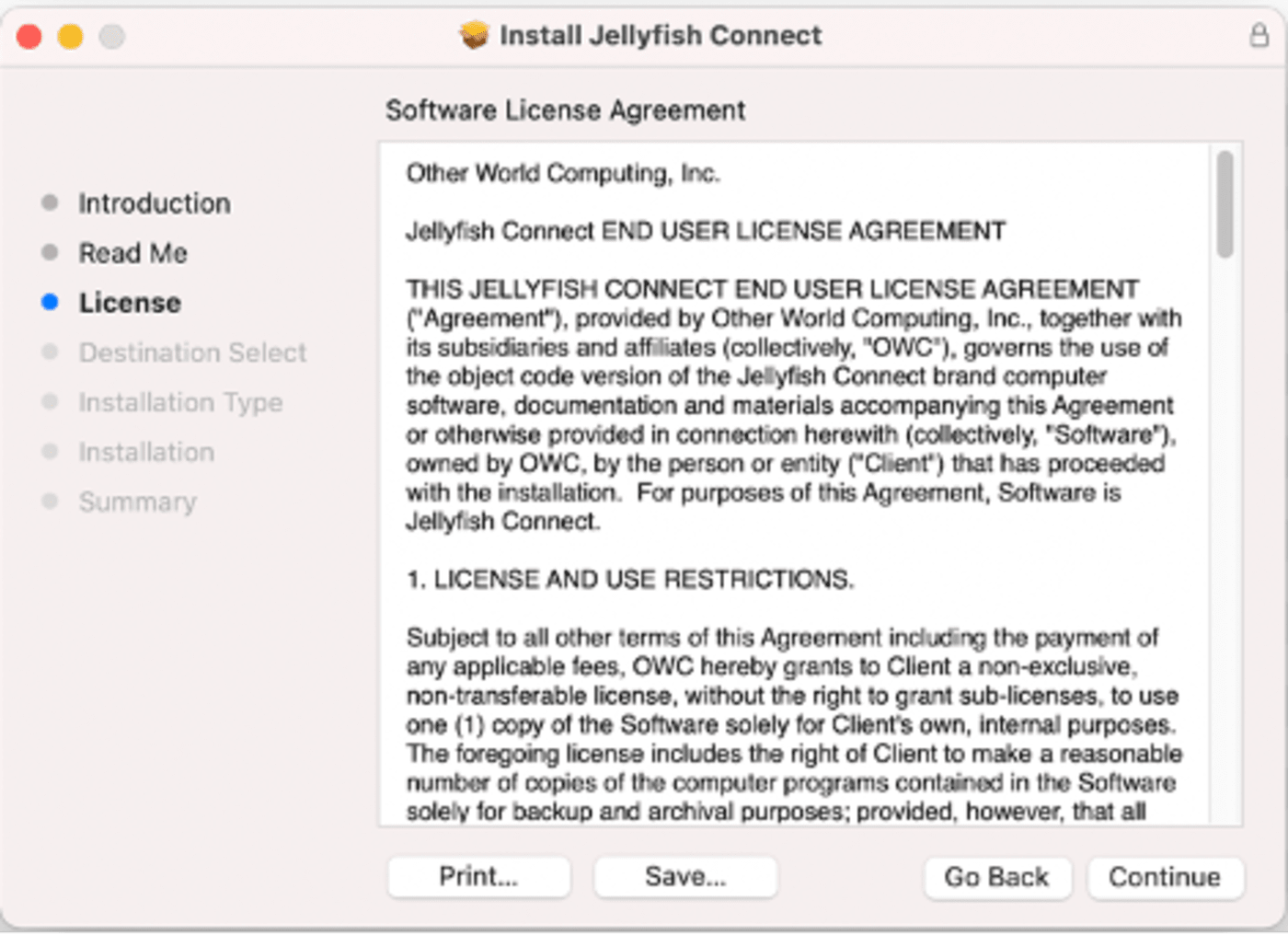Click the lock icon in title bar
This screenshot has height=935, width=1288.
pos(1259,36)
